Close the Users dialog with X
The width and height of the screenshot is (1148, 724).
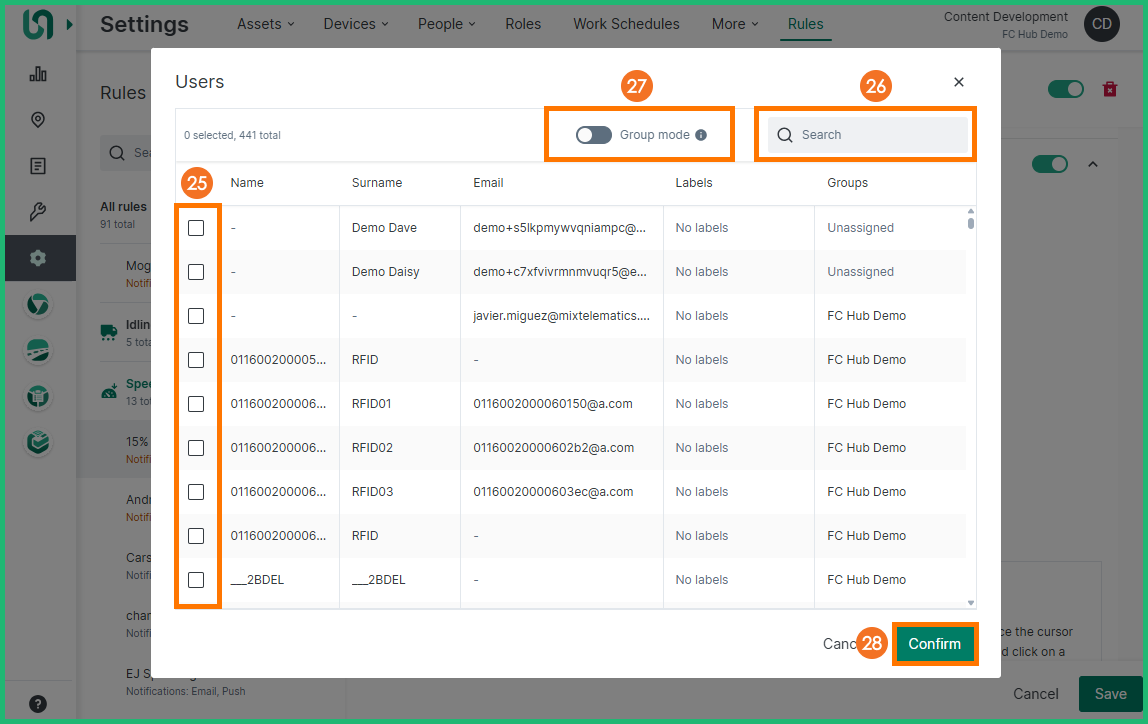pyautogui.click(x=959, y=82)
